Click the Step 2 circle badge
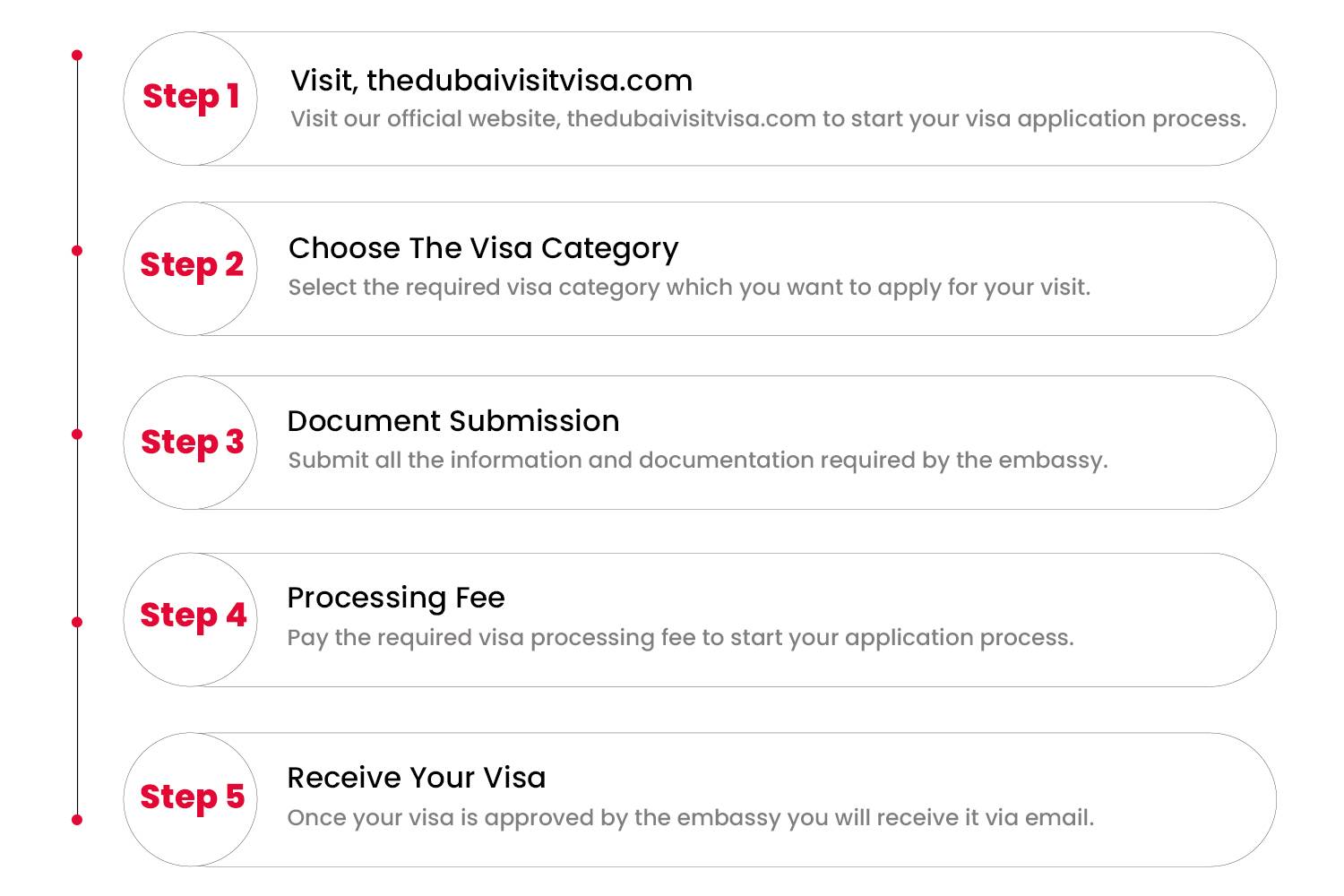Viewport: 1344px width, 896px height. (x=191, y=269)
